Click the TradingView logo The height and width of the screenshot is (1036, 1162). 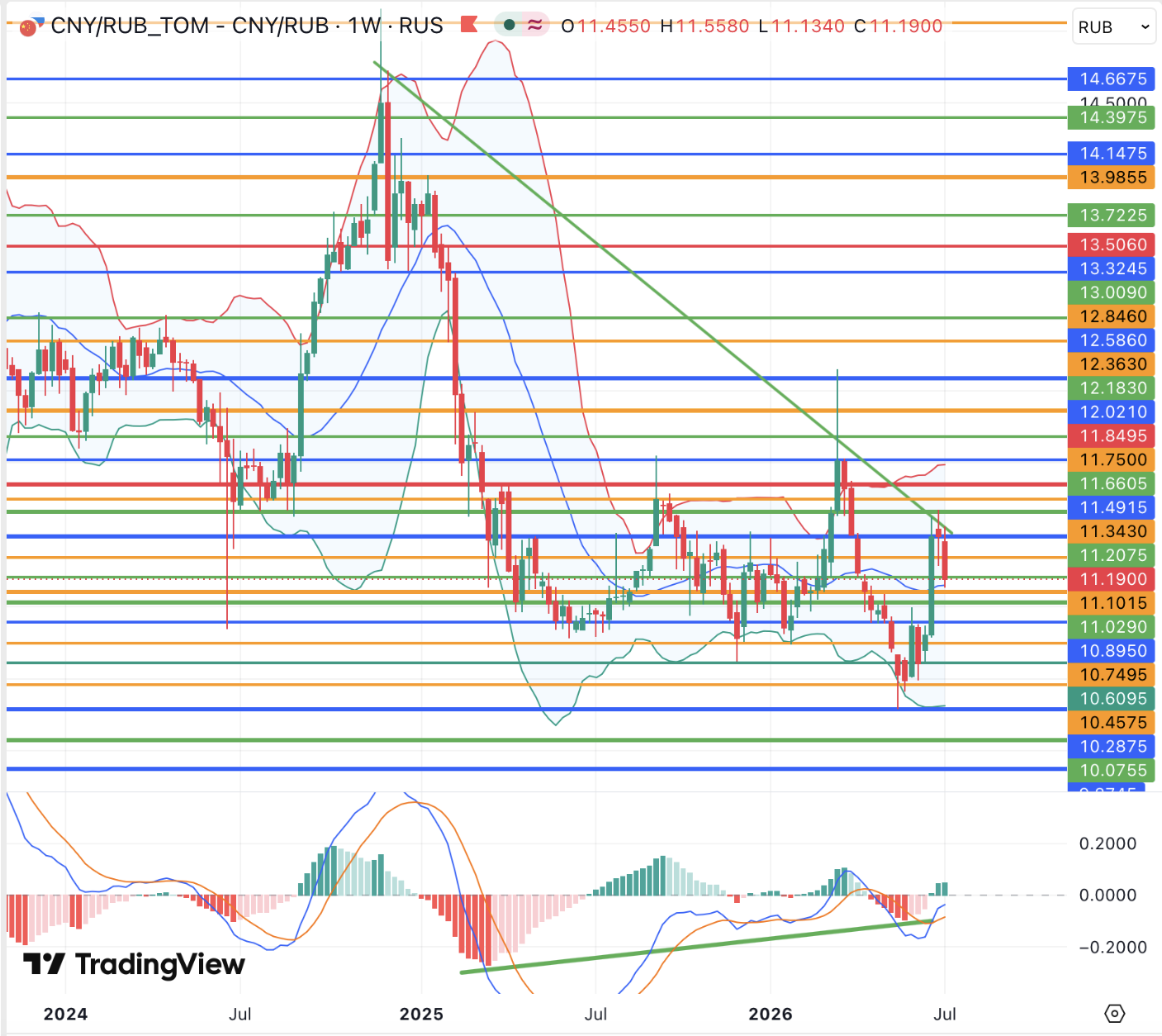(134, 964)
